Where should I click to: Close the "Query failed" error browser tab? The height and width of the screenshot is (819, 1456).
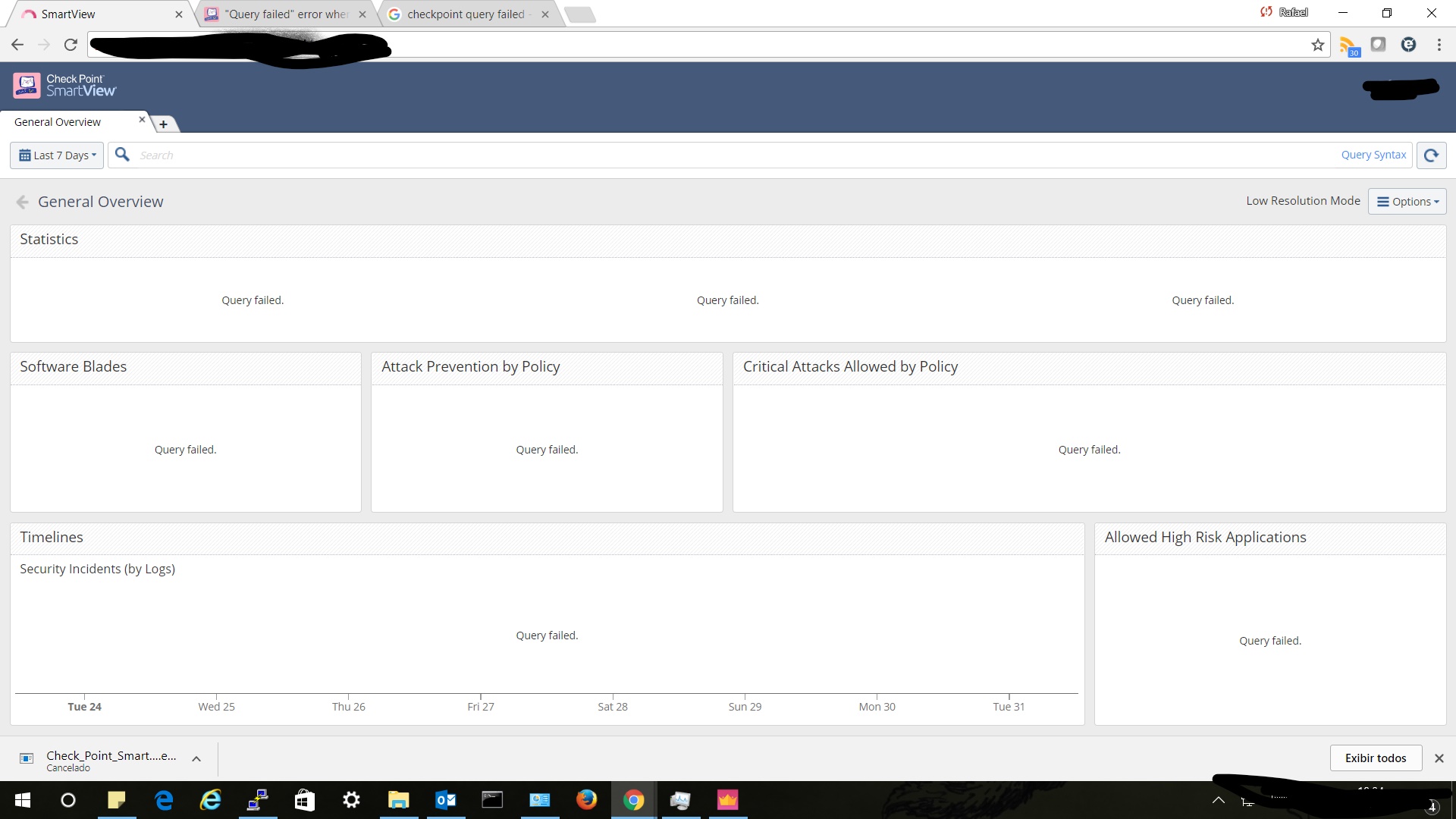[x=362, y=14]
